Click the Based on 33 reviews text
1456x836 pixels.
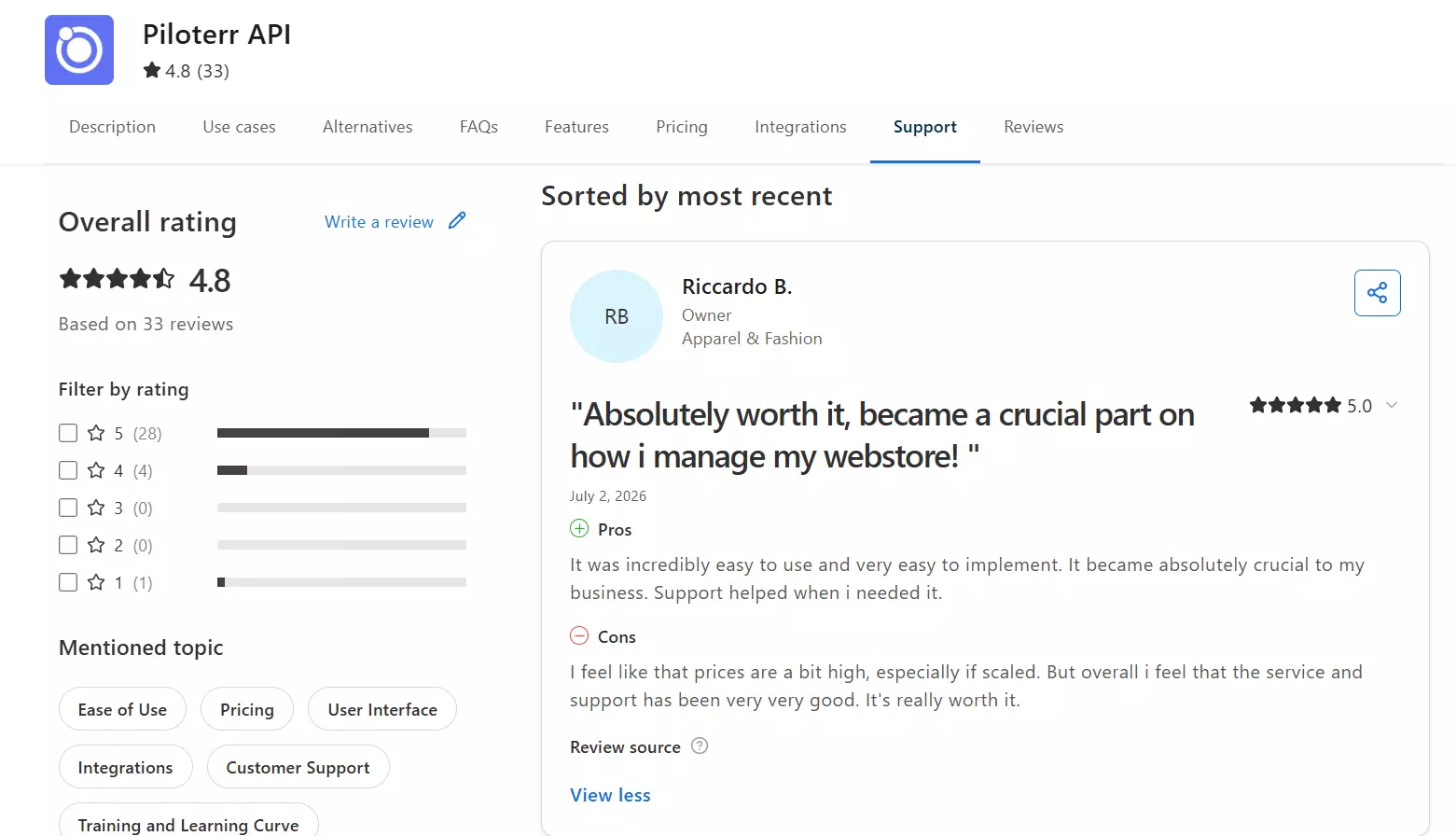click(146, 324)
